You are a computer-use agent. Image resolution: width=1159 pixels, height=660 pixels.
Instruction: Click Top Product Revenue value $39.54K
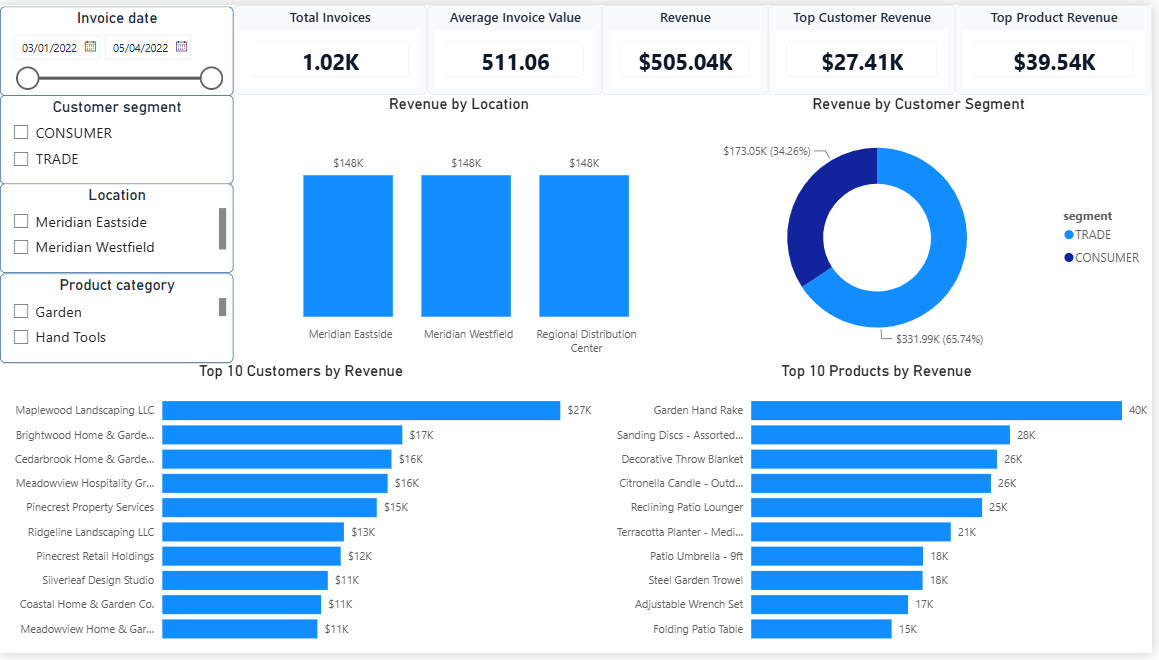[x=1054, y=62]
